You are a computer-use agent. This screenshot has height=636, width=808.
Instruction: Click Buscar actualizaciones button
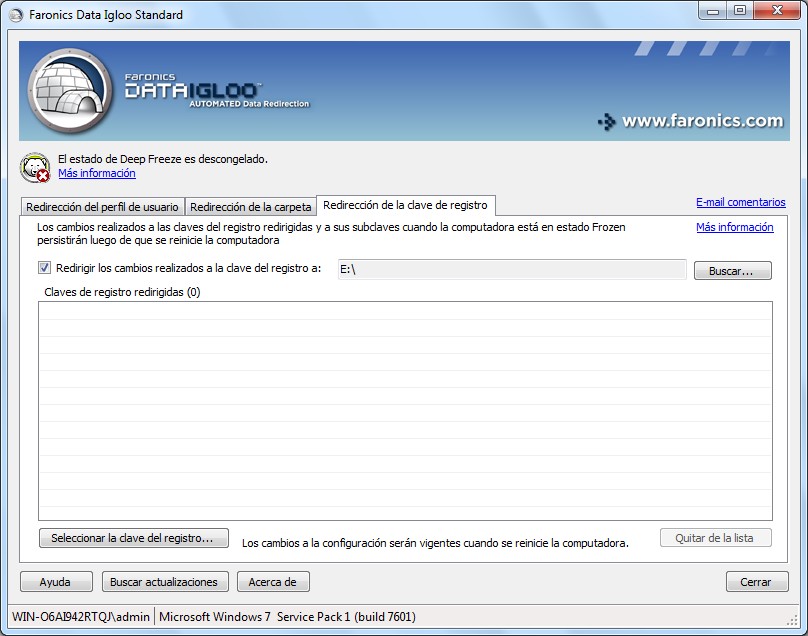point(165,582)
